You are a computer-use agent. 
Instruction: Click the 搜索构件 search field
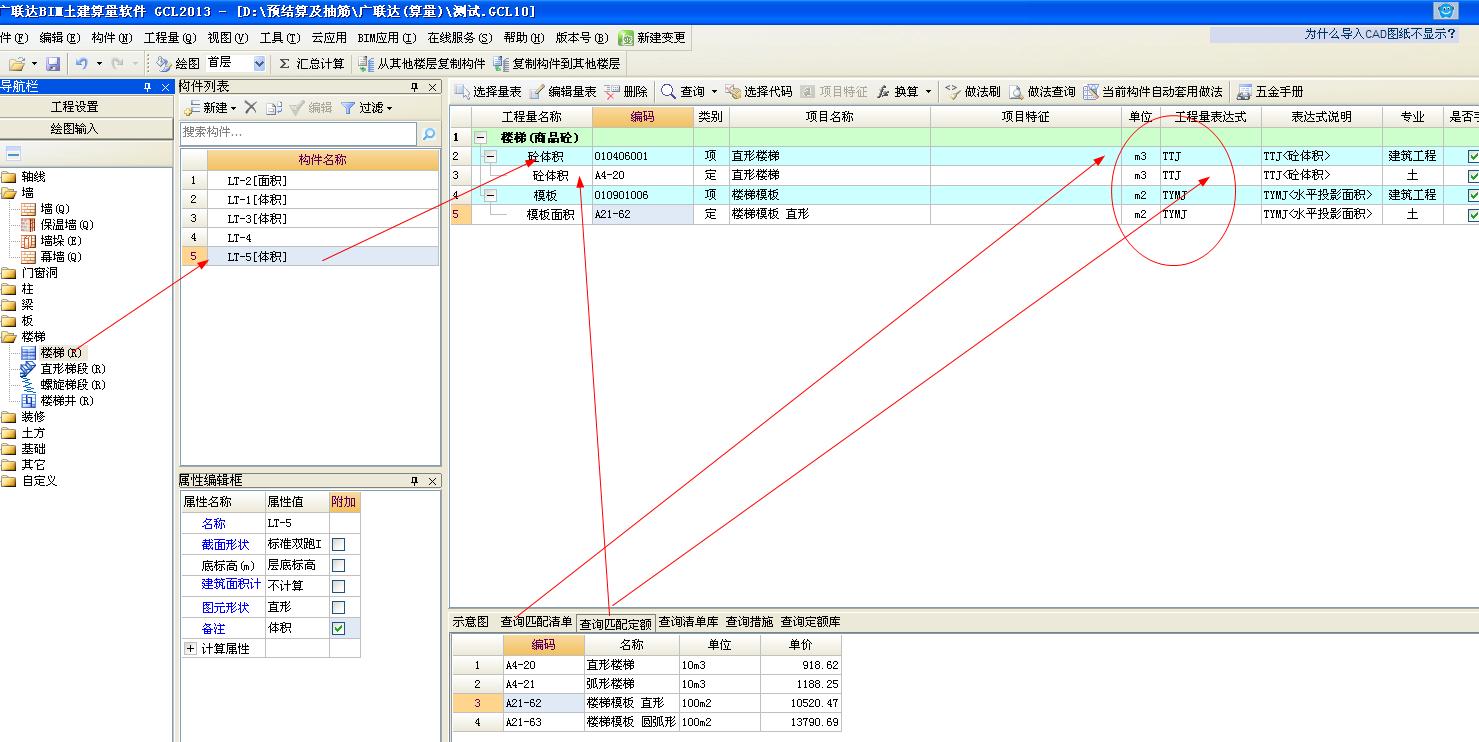(298, 133)
